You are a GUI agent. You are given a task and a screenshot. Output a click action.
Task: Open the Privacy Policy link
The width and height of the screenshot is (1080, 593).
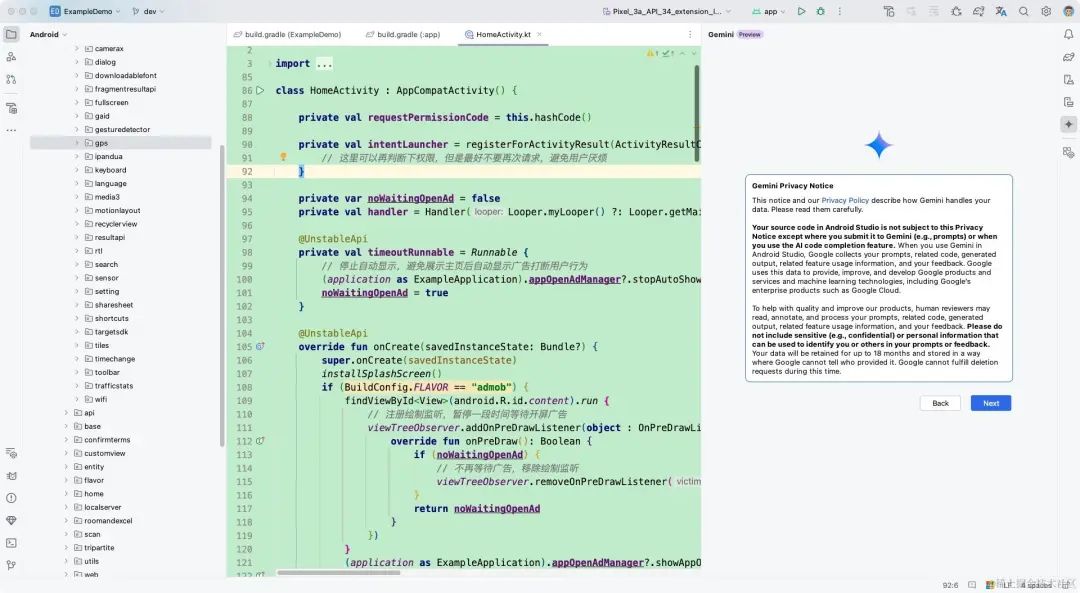(845, 200)
